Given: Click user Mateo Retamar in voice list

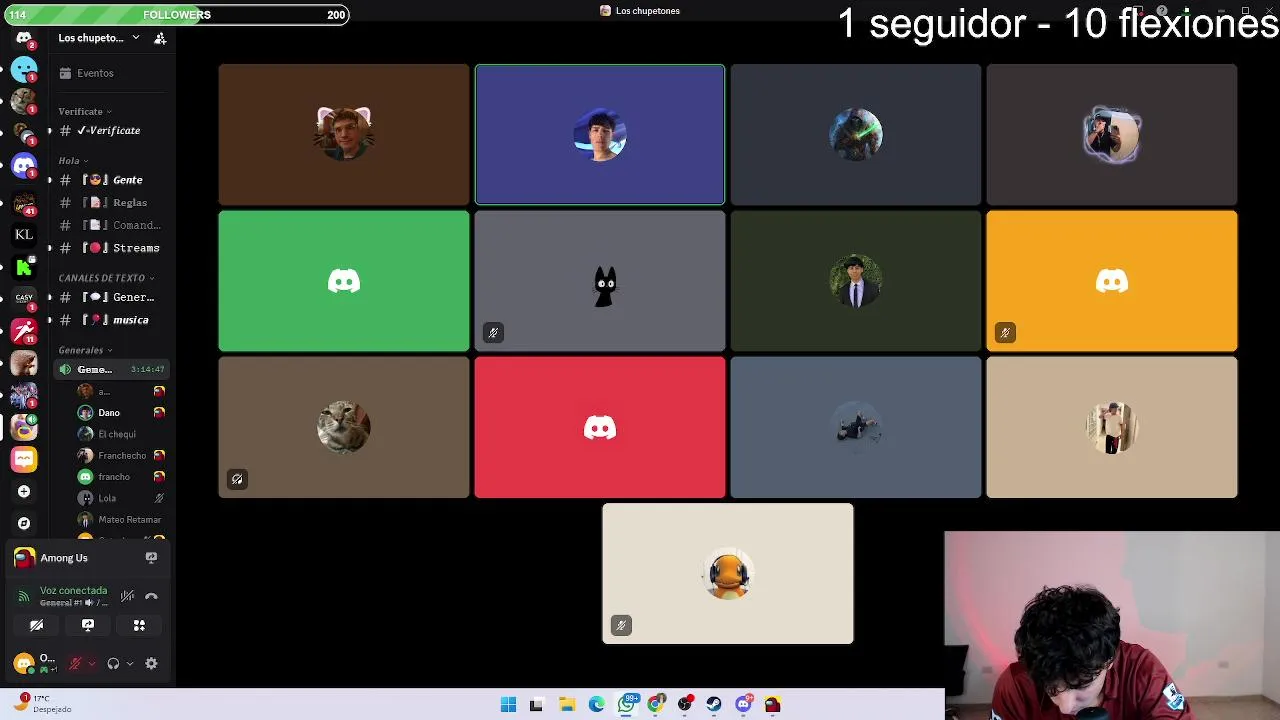Looking at the screenshot, I should pyautogui.click(x=120, y=519).
